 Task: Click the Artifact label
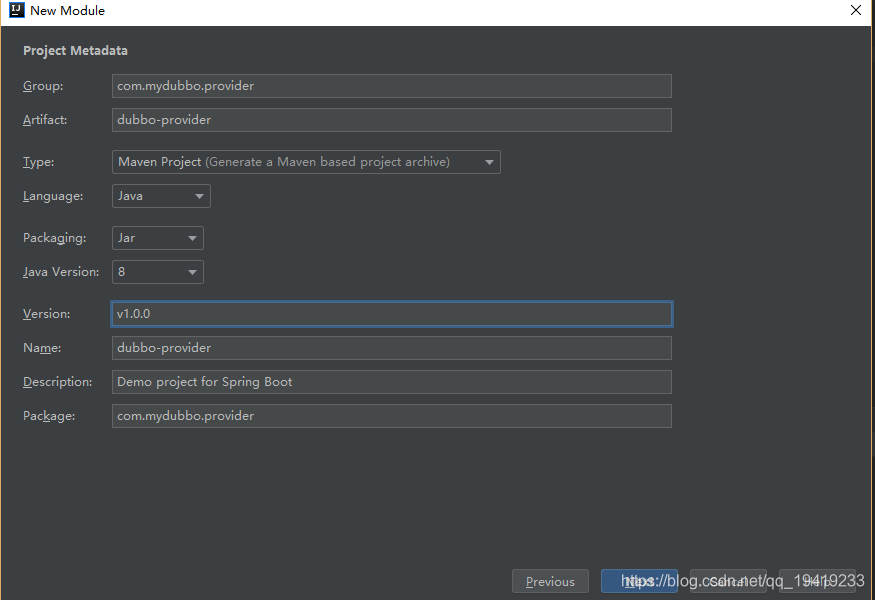pos(45,120)
